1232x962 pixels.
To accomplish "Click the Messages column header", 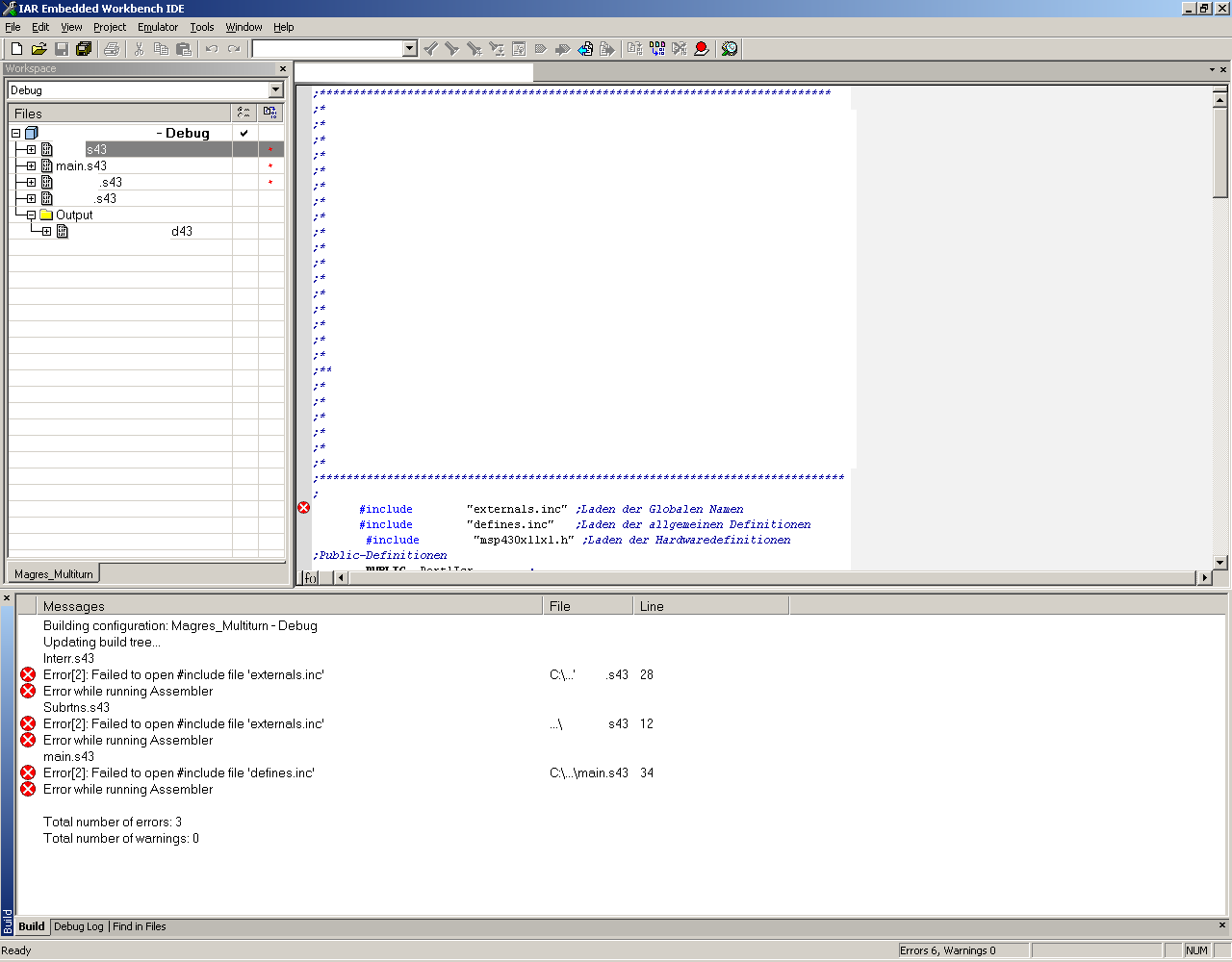I will pyautogui.click(x=289, y=606).
